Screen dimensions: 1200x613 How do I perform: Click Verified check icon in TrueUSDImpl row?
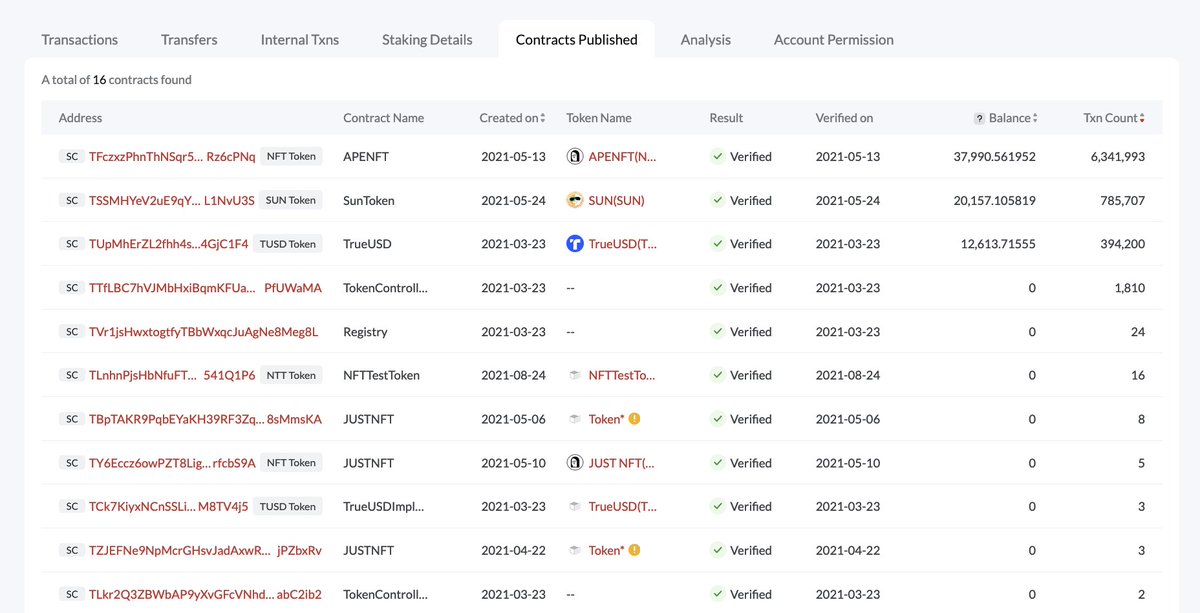(x=717, y=506)
